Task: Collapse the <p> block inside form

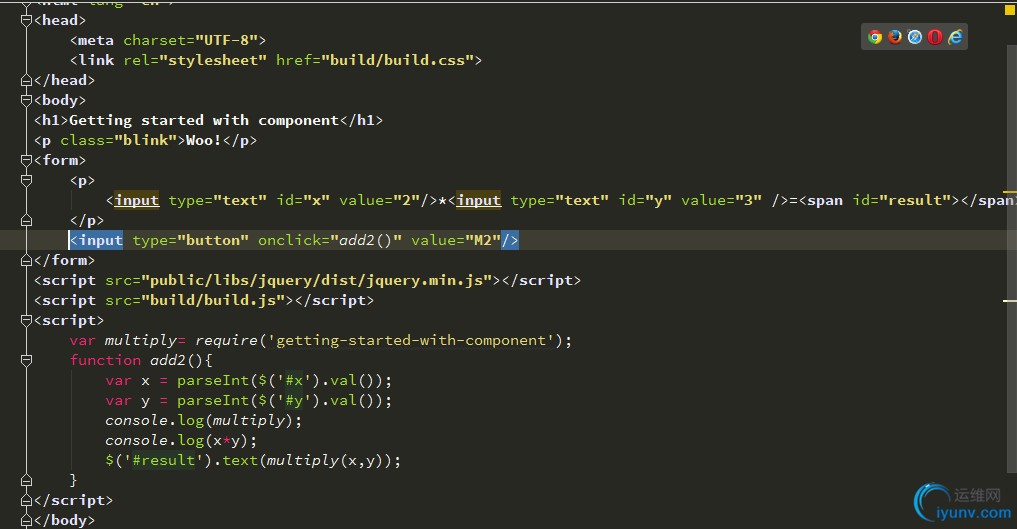Action: tap(27, 180)
